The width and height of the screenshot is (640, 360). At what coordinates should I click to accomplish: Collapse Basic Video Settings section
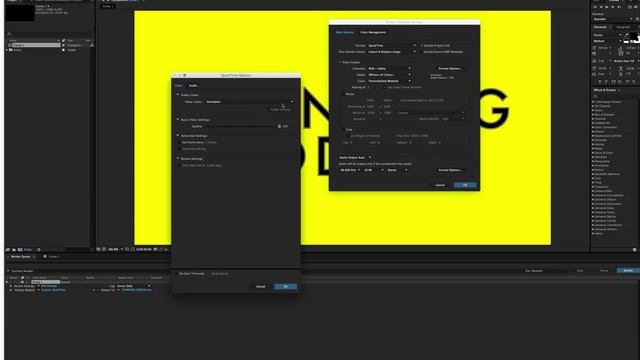178,120
